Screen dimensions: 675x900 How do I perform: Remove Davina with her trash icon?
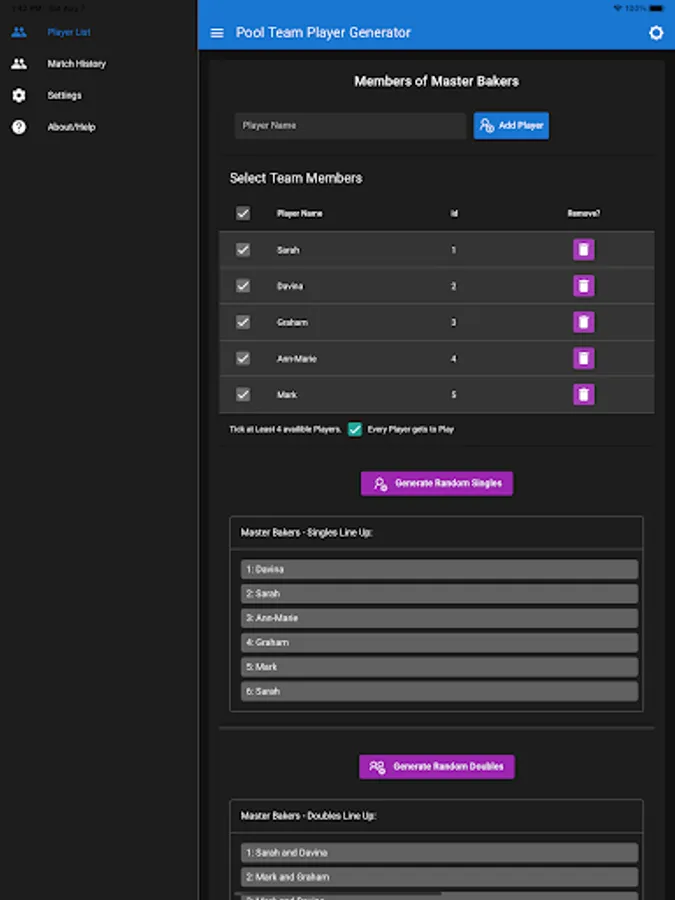(x=584, y=286)
